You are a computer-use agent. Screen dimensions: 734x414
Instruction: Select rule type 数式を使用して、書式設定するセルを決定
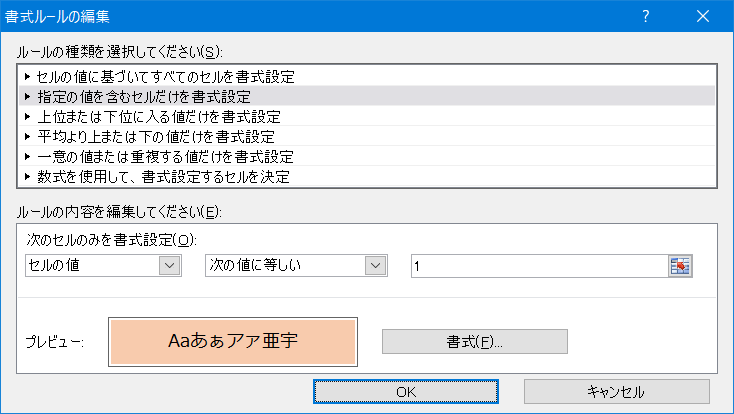pos(367,177)
